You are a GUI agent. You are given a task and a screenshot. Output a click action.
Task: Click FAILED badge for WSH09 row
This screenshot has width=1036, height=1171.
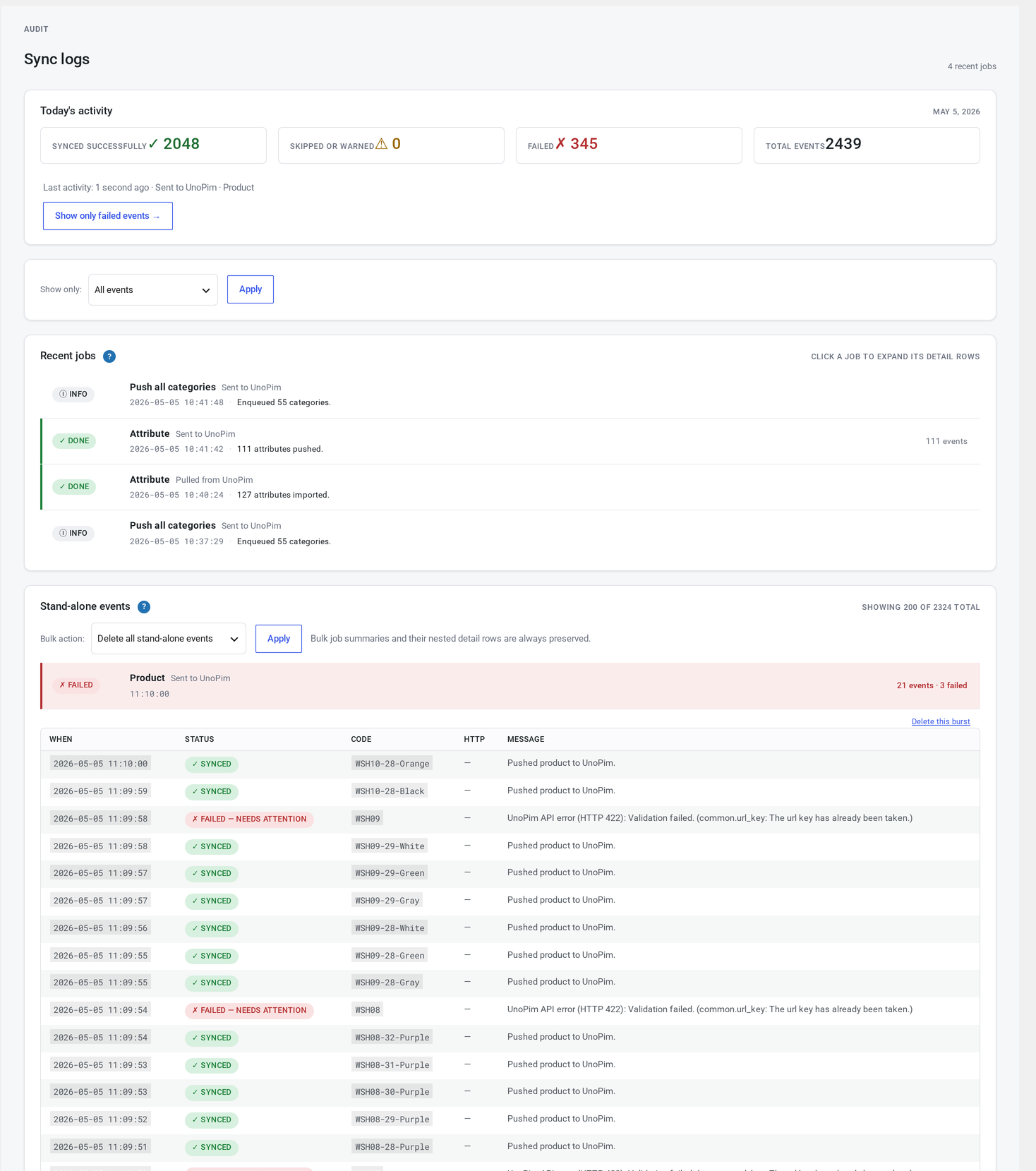[x=249, y=819]
